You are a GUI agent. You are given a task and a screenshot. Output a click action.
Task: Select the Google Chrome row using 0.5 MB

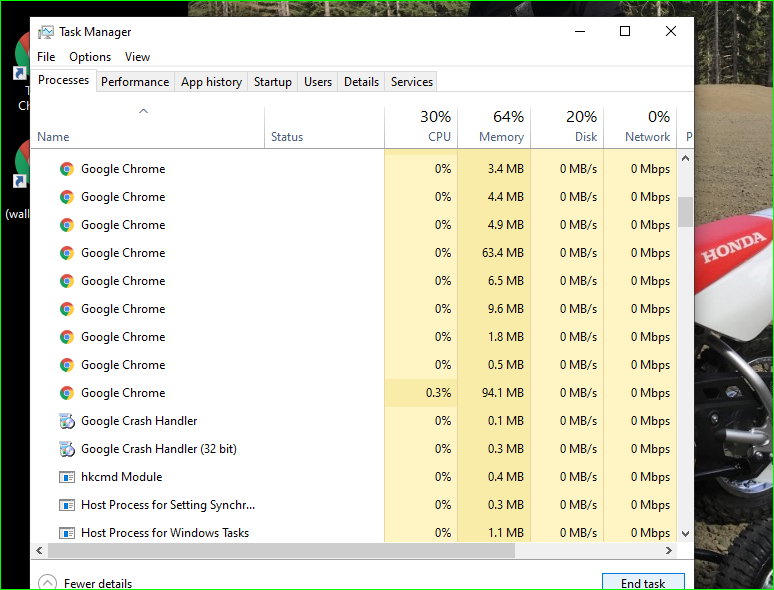click(x=354, y=365)
